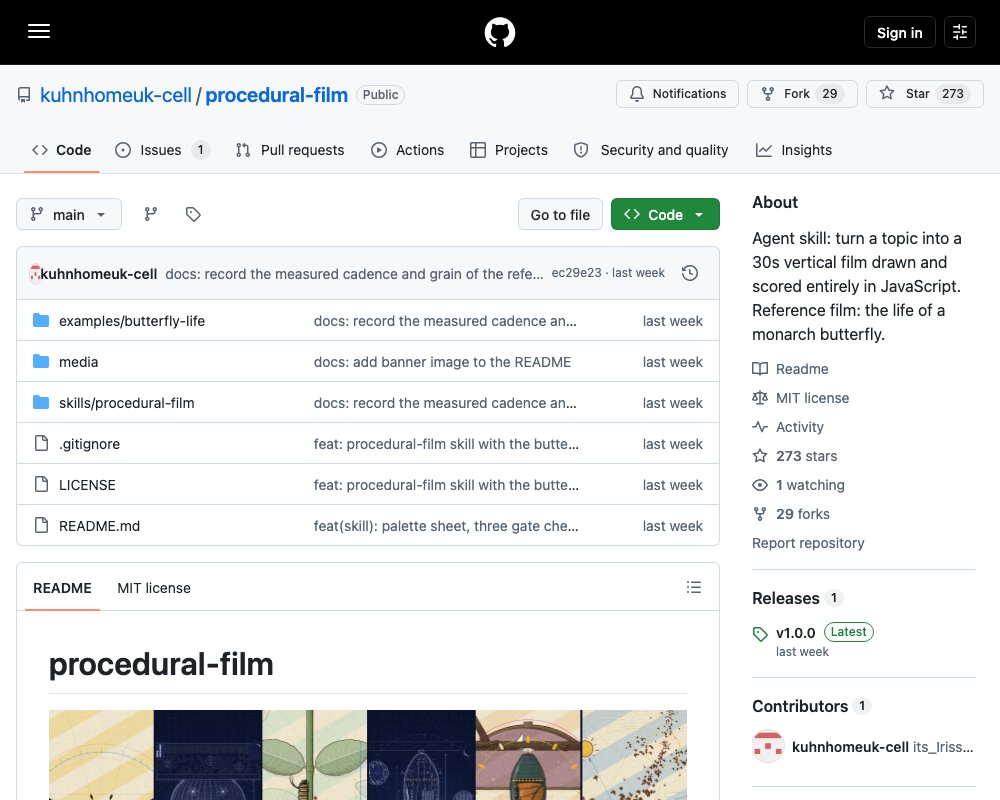Open commit hash ec29e23

point(576,273)
